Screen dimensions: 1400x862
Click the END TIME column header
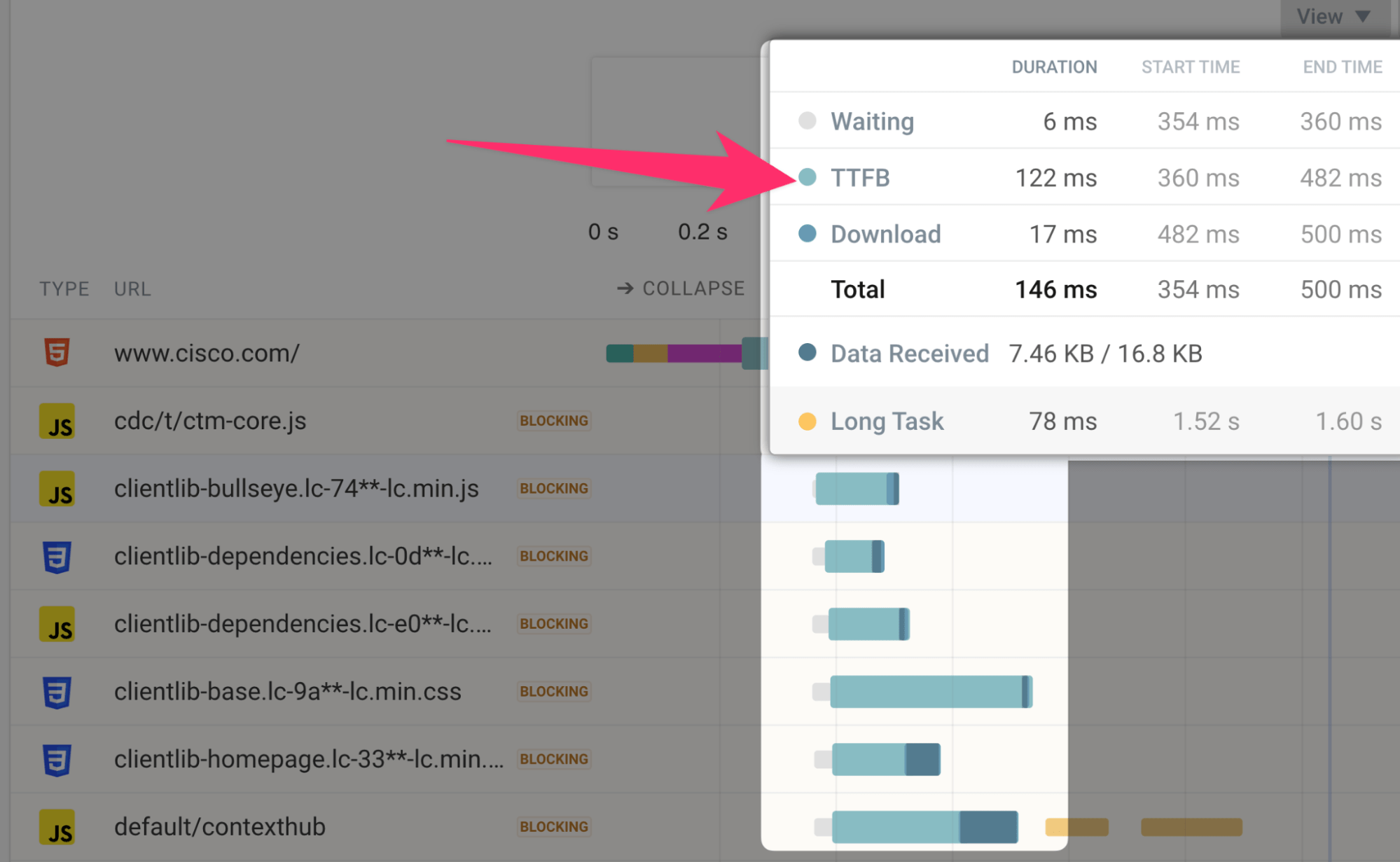(x=1342, y=67)
